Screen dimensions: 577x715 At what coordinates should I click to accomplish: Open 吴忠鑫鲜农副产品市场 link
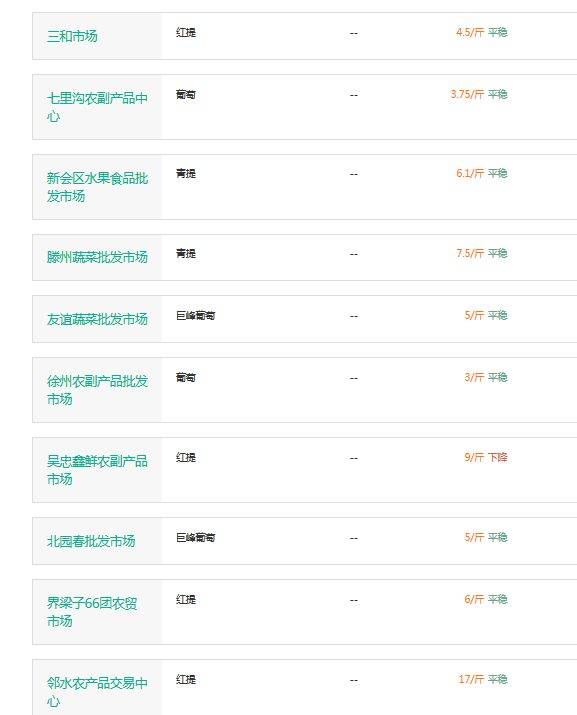[x=97, y=470]
